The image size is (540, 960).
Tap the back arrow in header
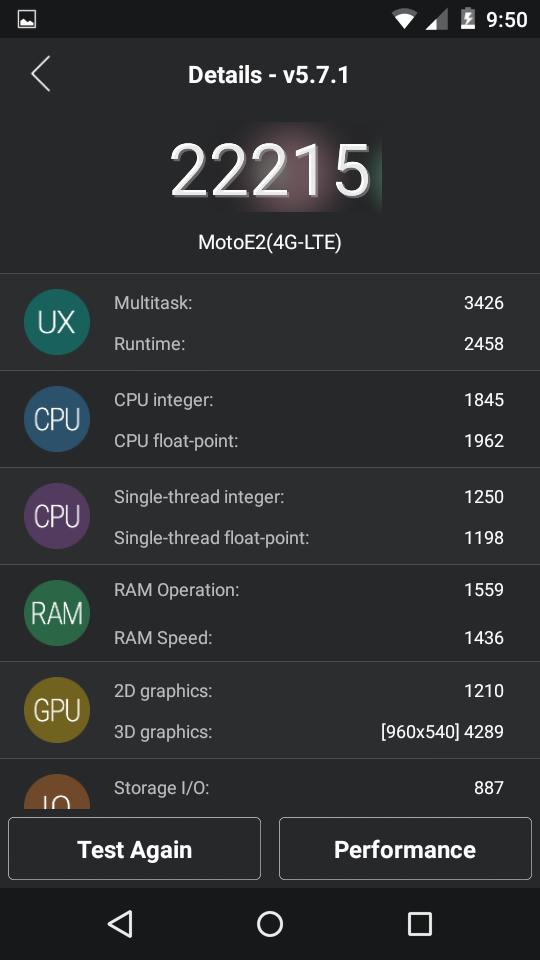(x=40, y=74)
